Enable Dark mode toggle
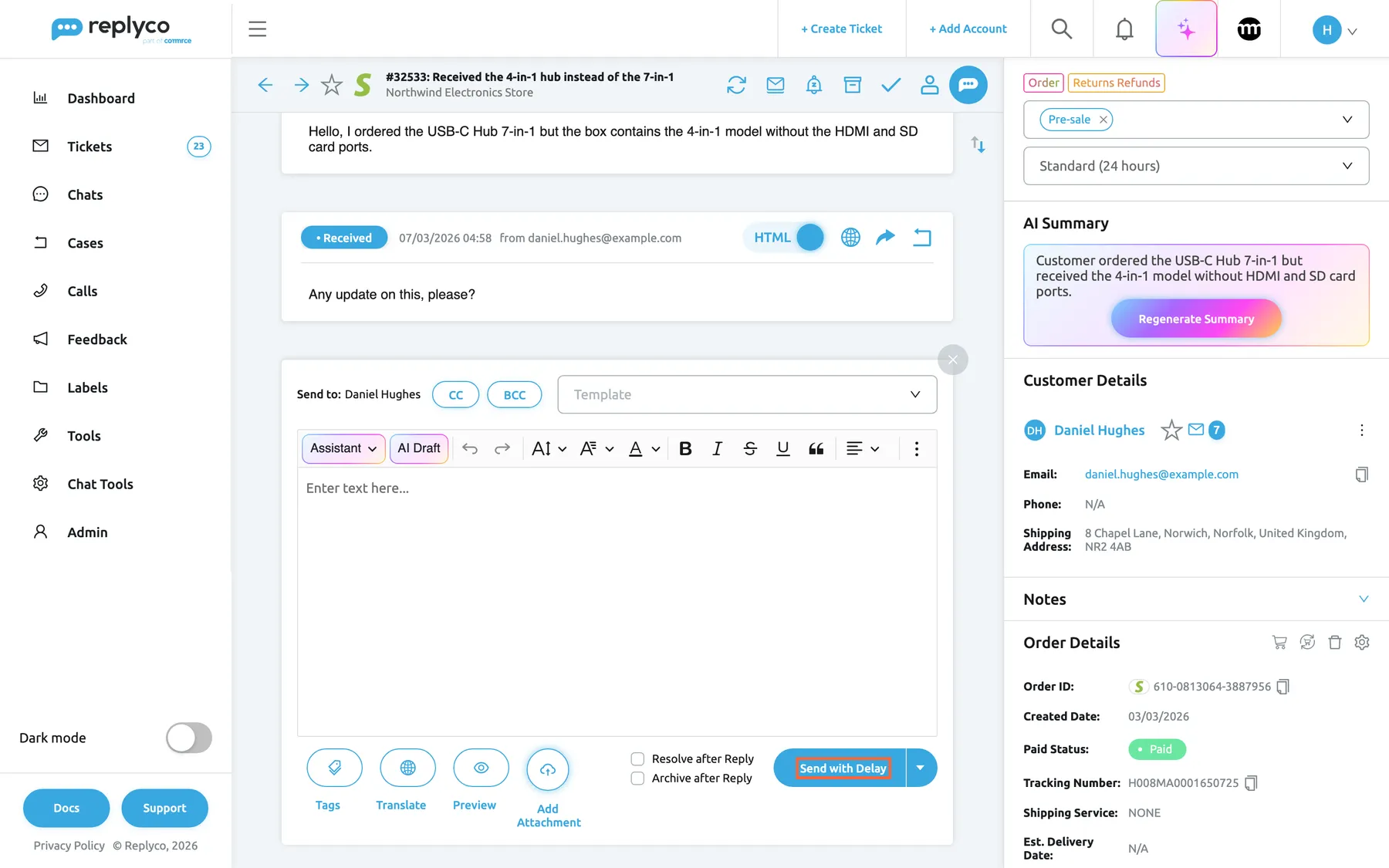Viewport: 1389px width, 868px height. pos(189,738)
